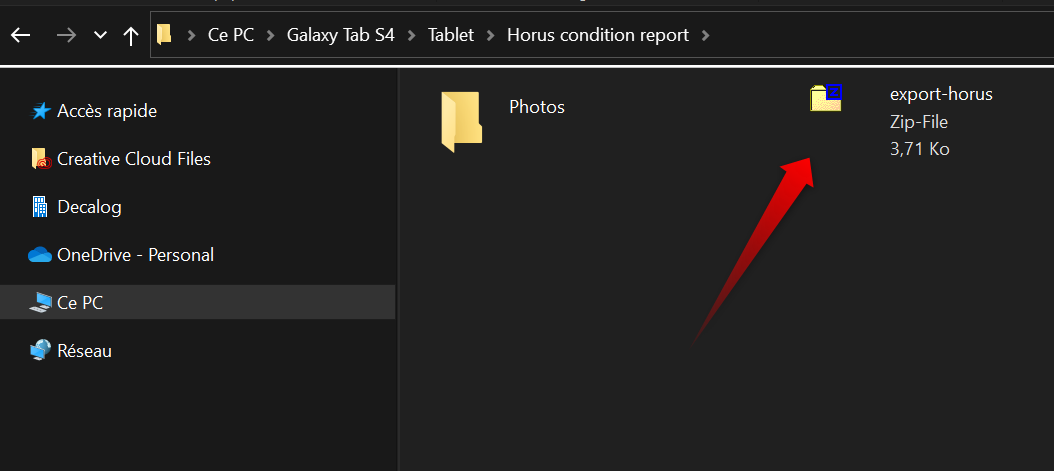Click the Forward navigation arrow

coord(66,35)
